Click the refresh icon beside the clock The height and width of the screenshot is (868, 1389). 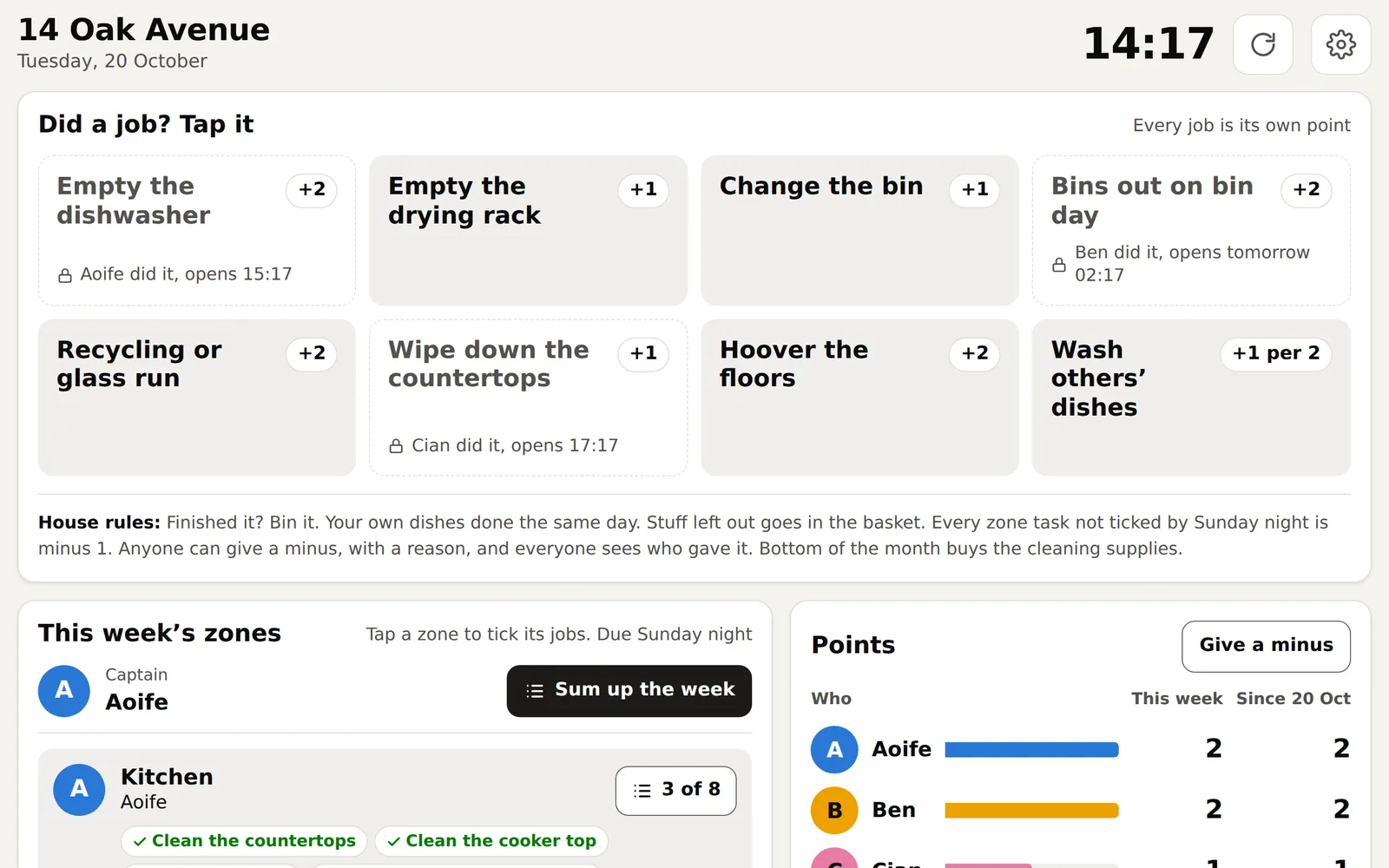click(x=1263, y=44)
